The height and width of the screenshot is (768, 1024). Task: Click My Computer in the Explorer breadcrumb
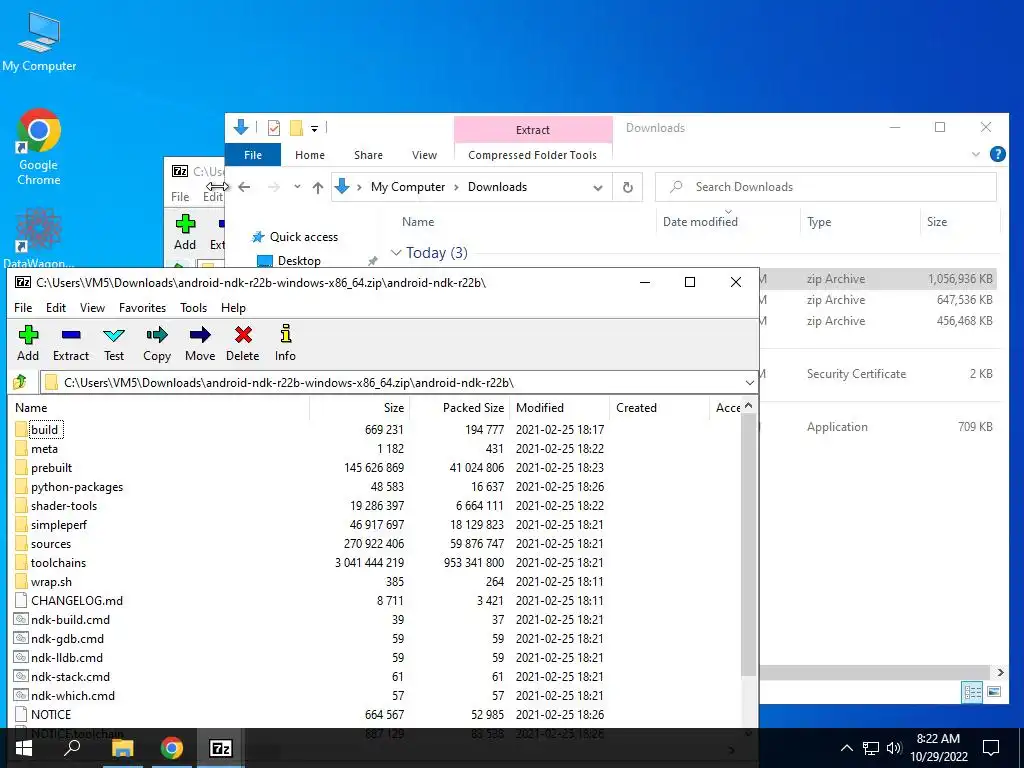coord(408,187)
